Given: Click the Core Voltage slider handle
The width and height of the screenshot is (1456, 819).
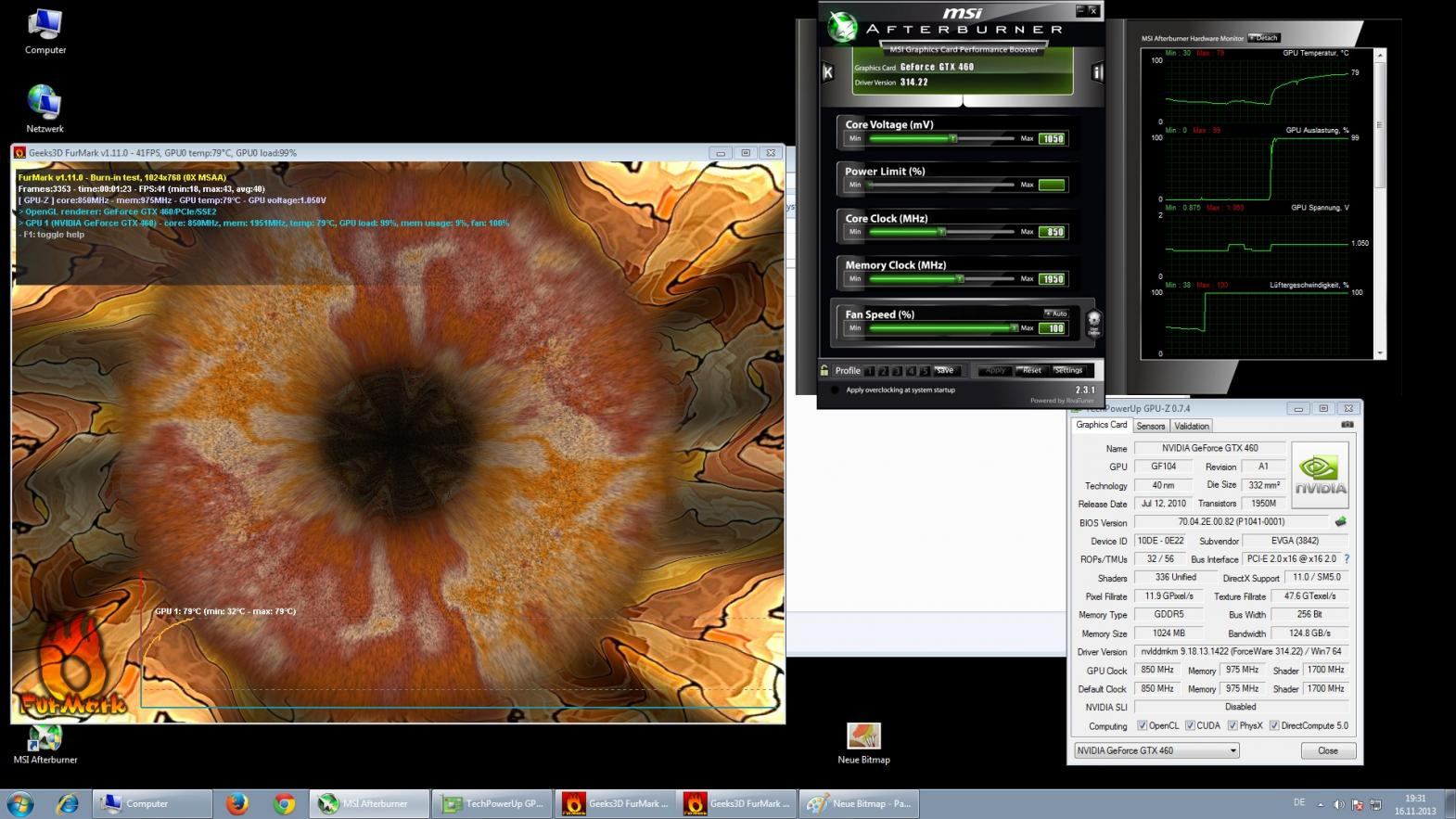Looking at the screenshot, I should pos(952,138).
